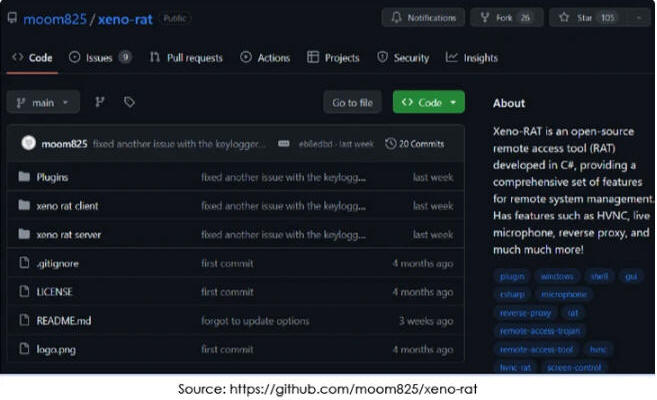The image size is (657, 400).
Task: Open first commit message in logo.png row
Action: [x=227, y=349]
